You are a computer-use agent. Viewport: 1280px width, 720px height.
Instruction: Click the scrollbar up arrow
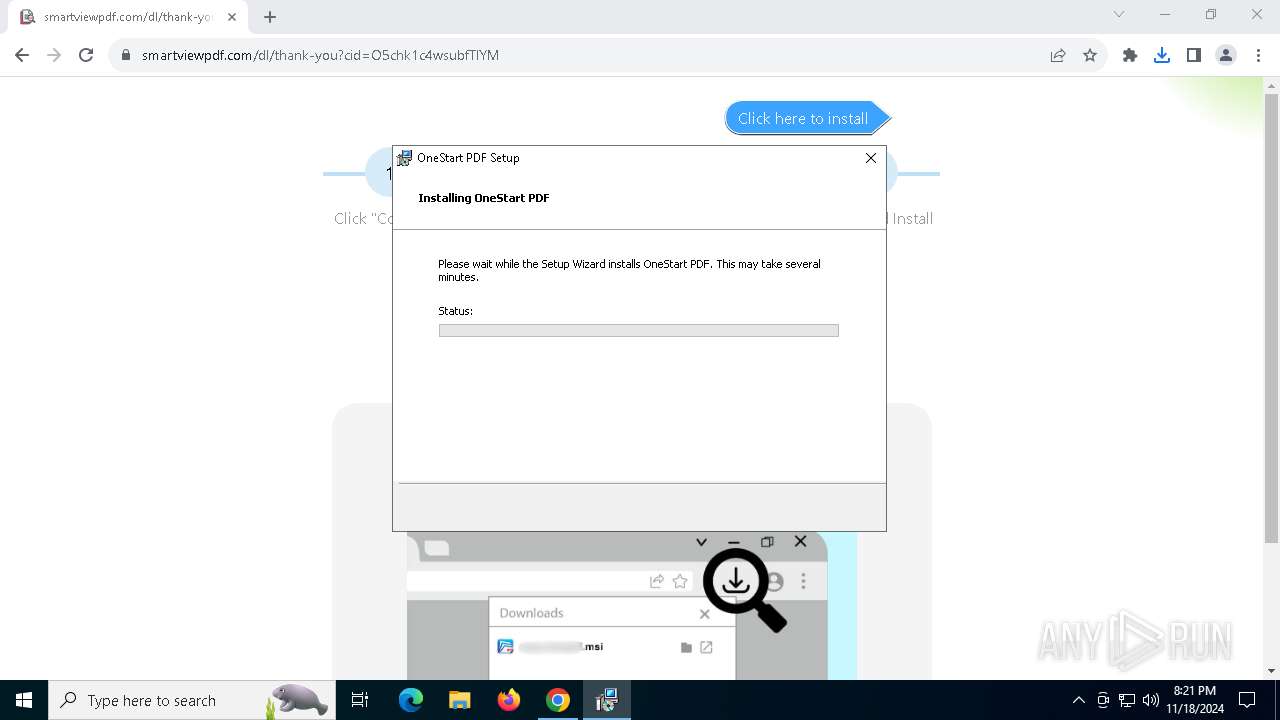[x=1271, y=85]
